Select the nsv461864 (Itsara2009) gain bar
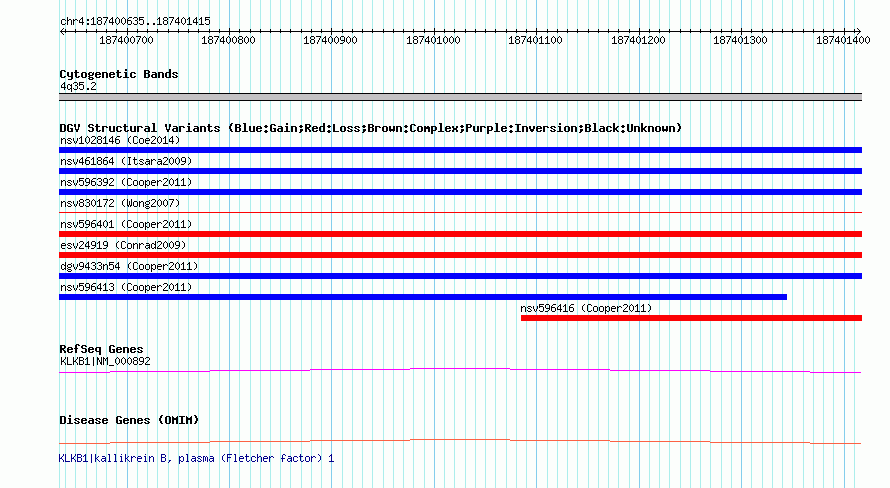 [460, 171]
